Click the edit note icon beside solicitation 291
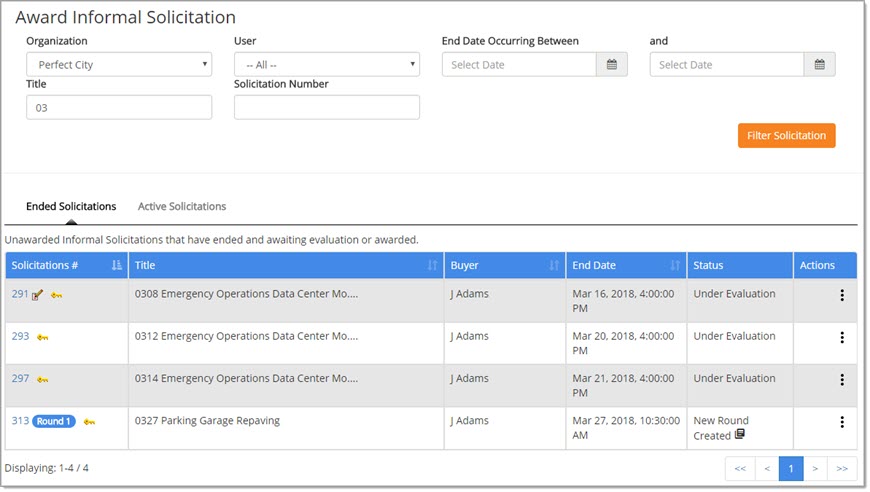The height and width of the screenshot is (492, 870). [38, 295]
